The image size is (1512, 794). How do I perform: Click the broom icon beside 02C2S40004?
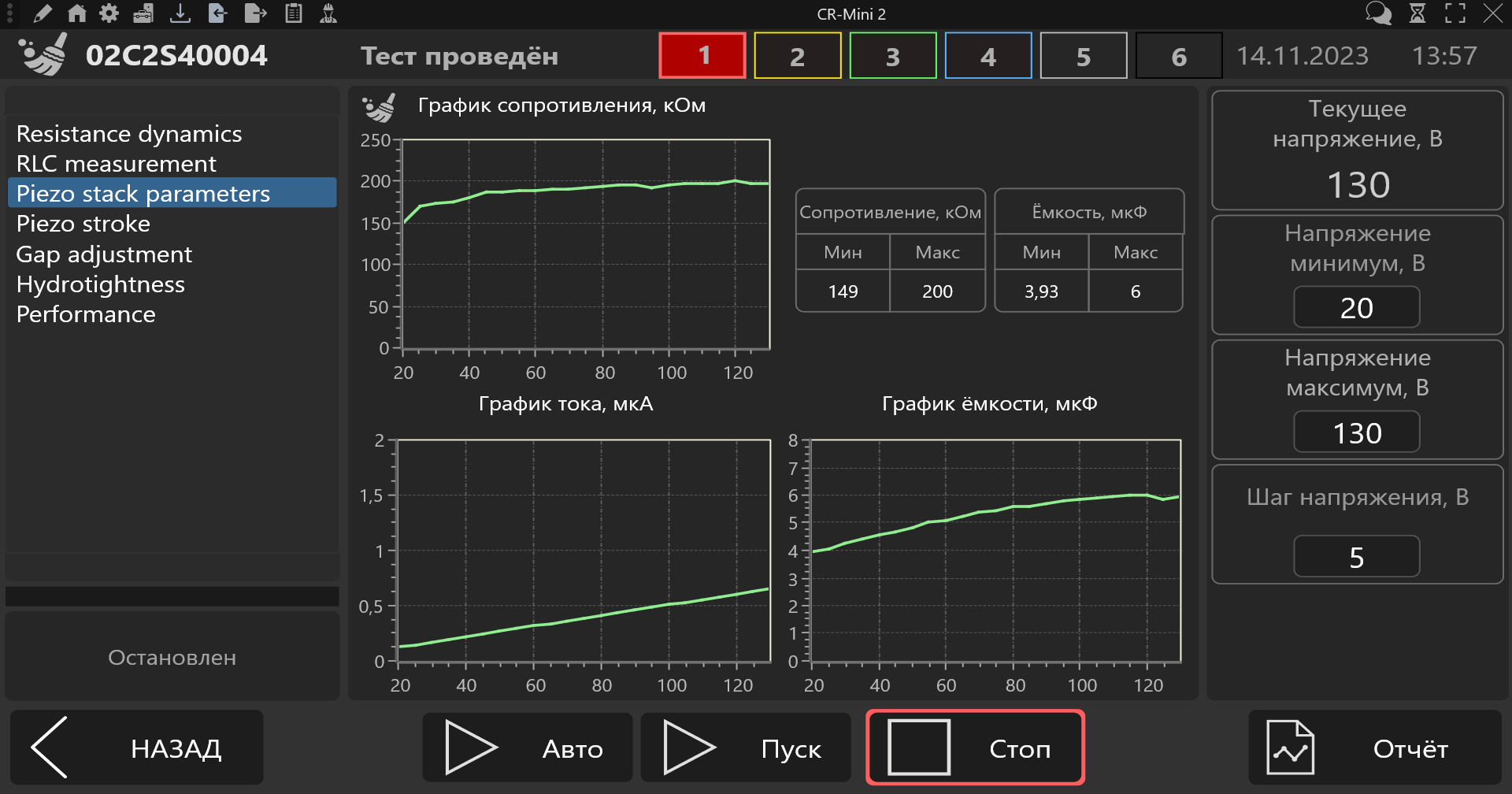tap(43, 55)
